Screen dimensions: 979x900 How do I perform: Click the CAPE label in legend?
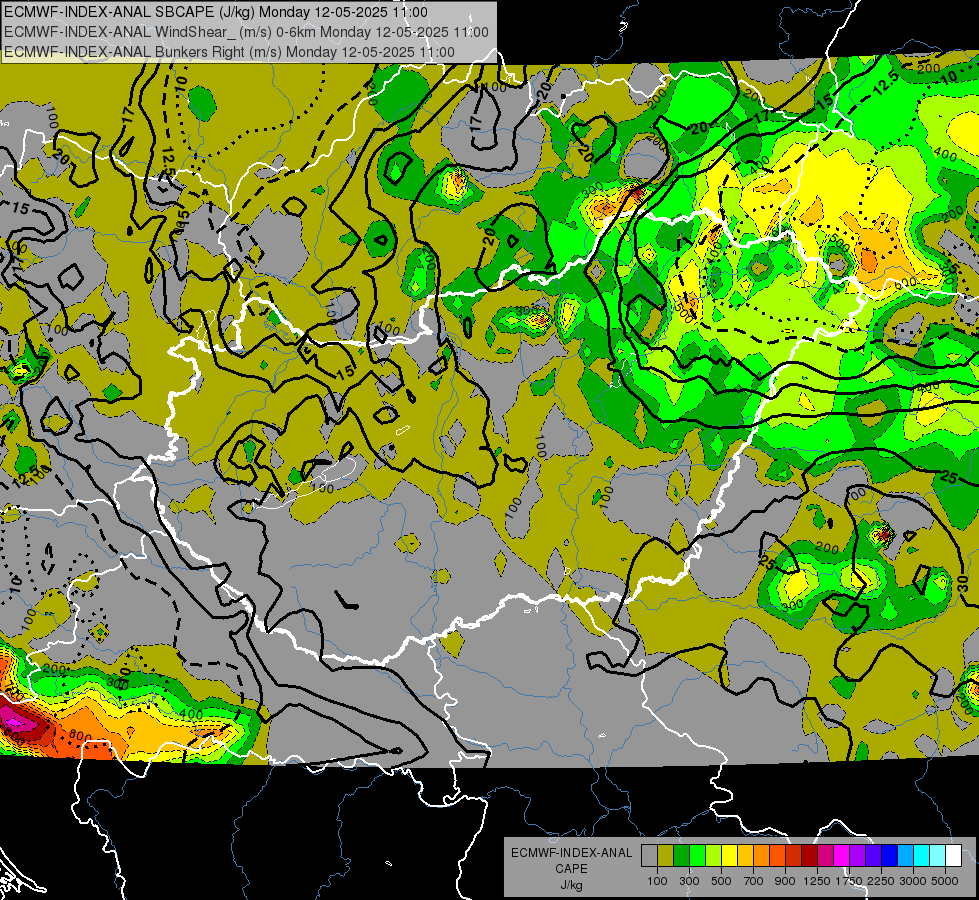(x=571, y=869)
